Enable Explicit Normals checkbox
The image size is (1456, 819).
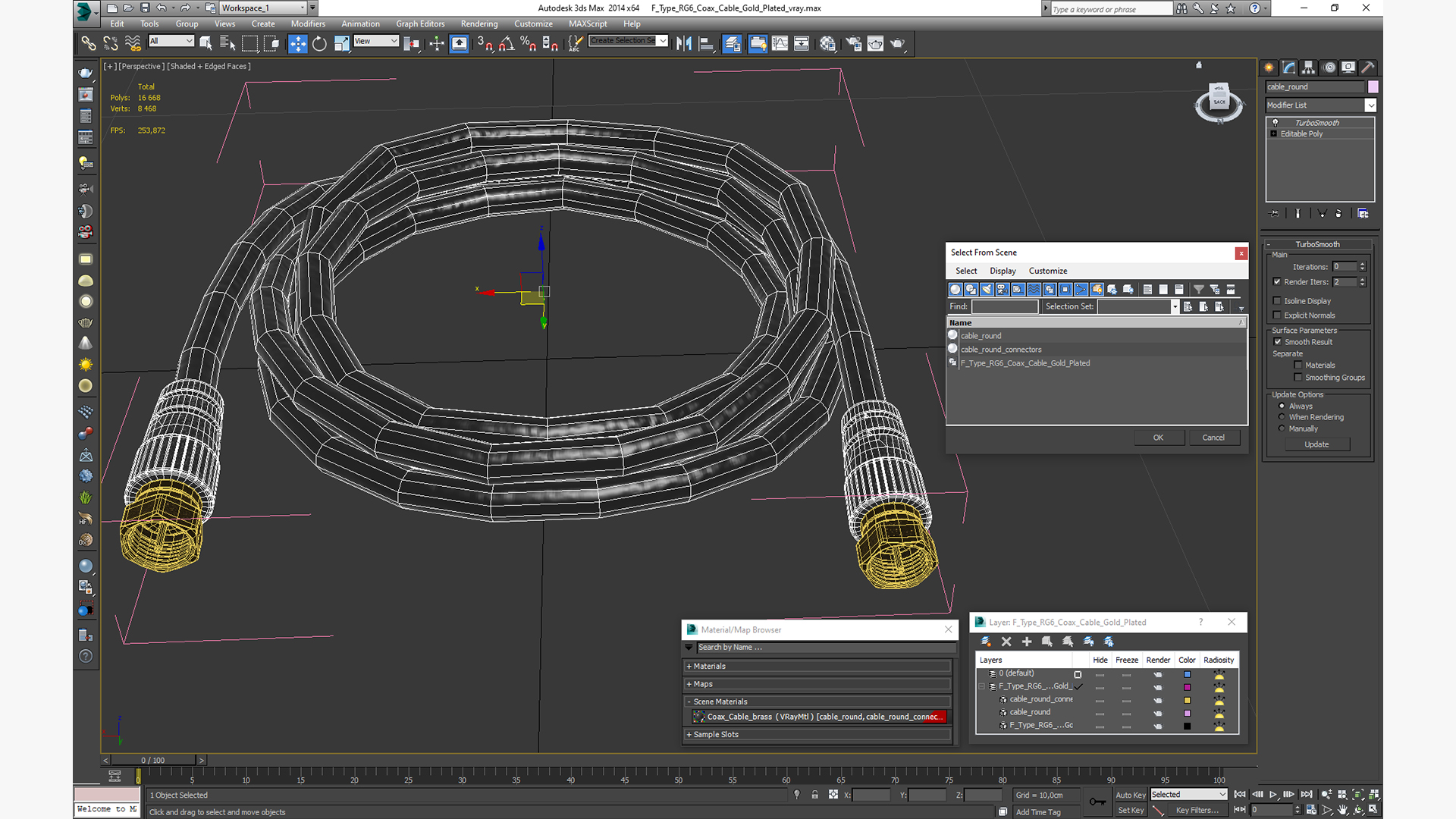pyautogui.click(x=1277, y=315)
